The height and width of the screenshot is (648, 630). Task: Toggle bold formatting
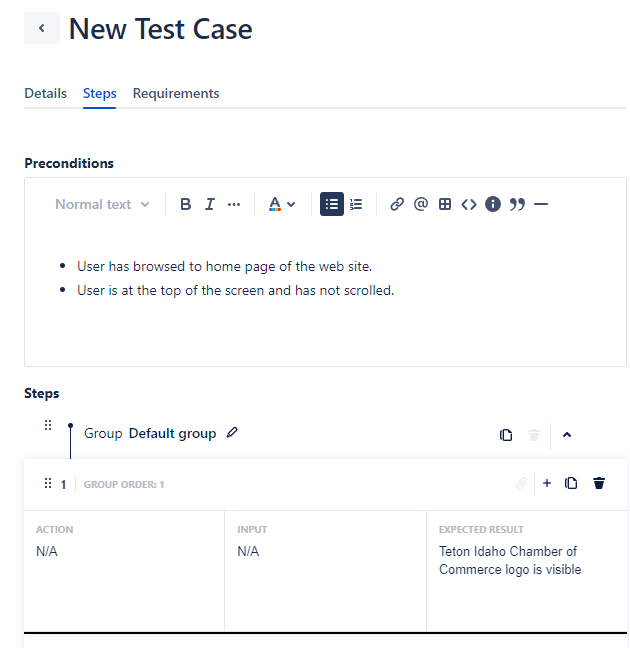click(x=185, y=204)
